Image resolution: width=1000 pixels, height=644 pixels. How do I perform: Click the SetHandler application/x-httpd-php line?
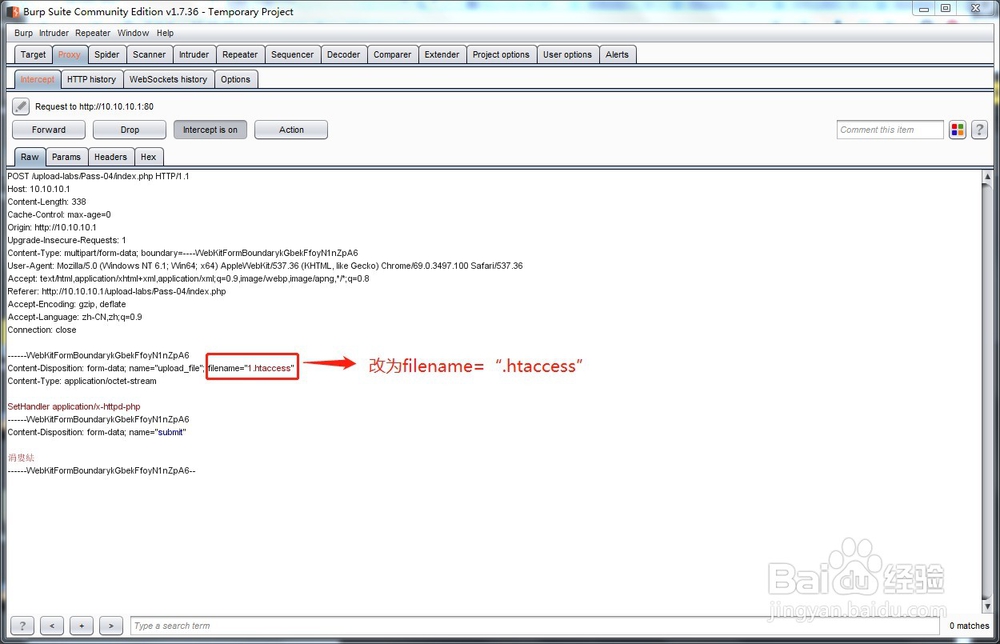click(x=74, y=406)
